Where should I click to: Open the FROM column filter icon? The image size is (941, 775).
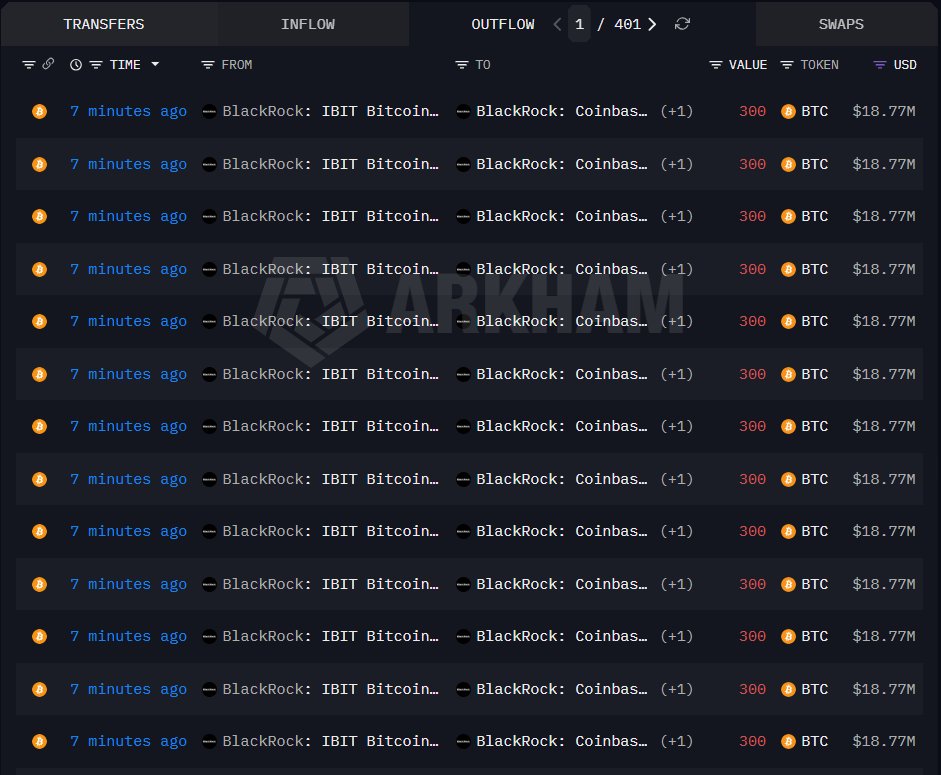[x=208, y=64]
